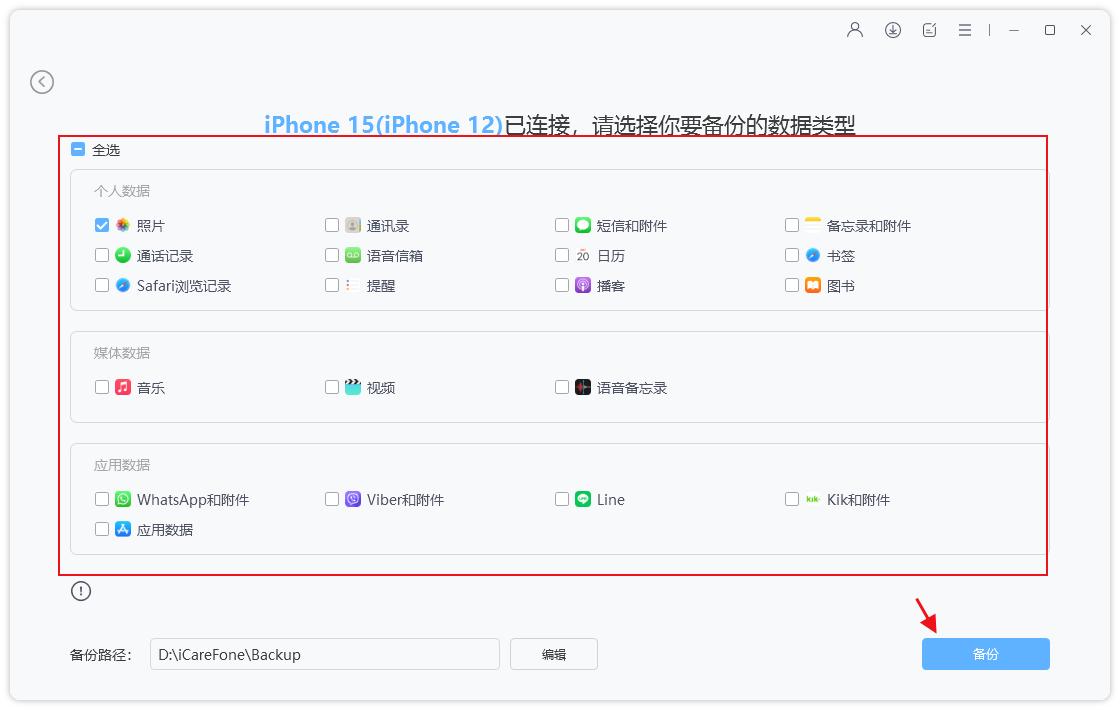Click the 语音备忘录 voice memos icon
Screen dimensions: 1120x710
[581, 387]
